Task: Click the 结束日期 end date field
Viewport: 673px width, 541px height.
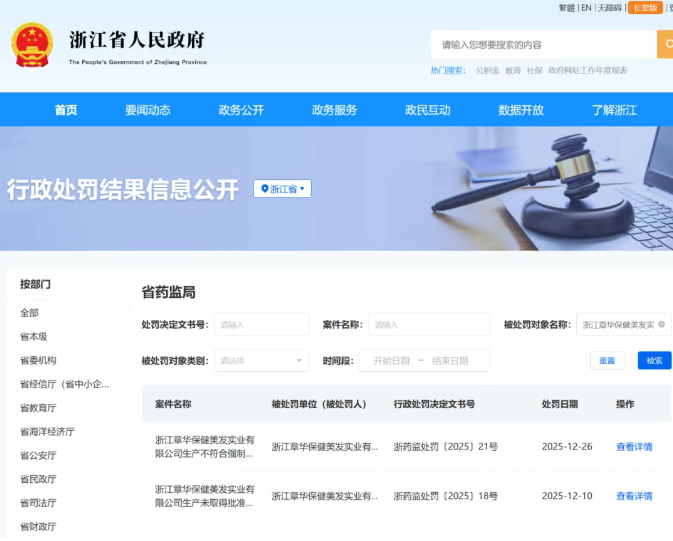Action: pyautogui.click(x=450, y=361)
